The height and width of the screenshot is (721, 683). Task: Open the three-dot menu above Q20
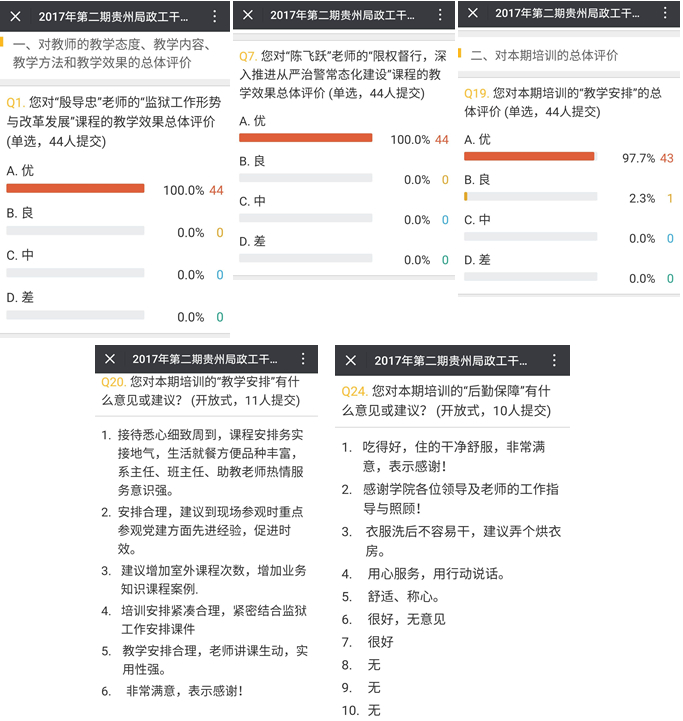(x=303, y=359)
